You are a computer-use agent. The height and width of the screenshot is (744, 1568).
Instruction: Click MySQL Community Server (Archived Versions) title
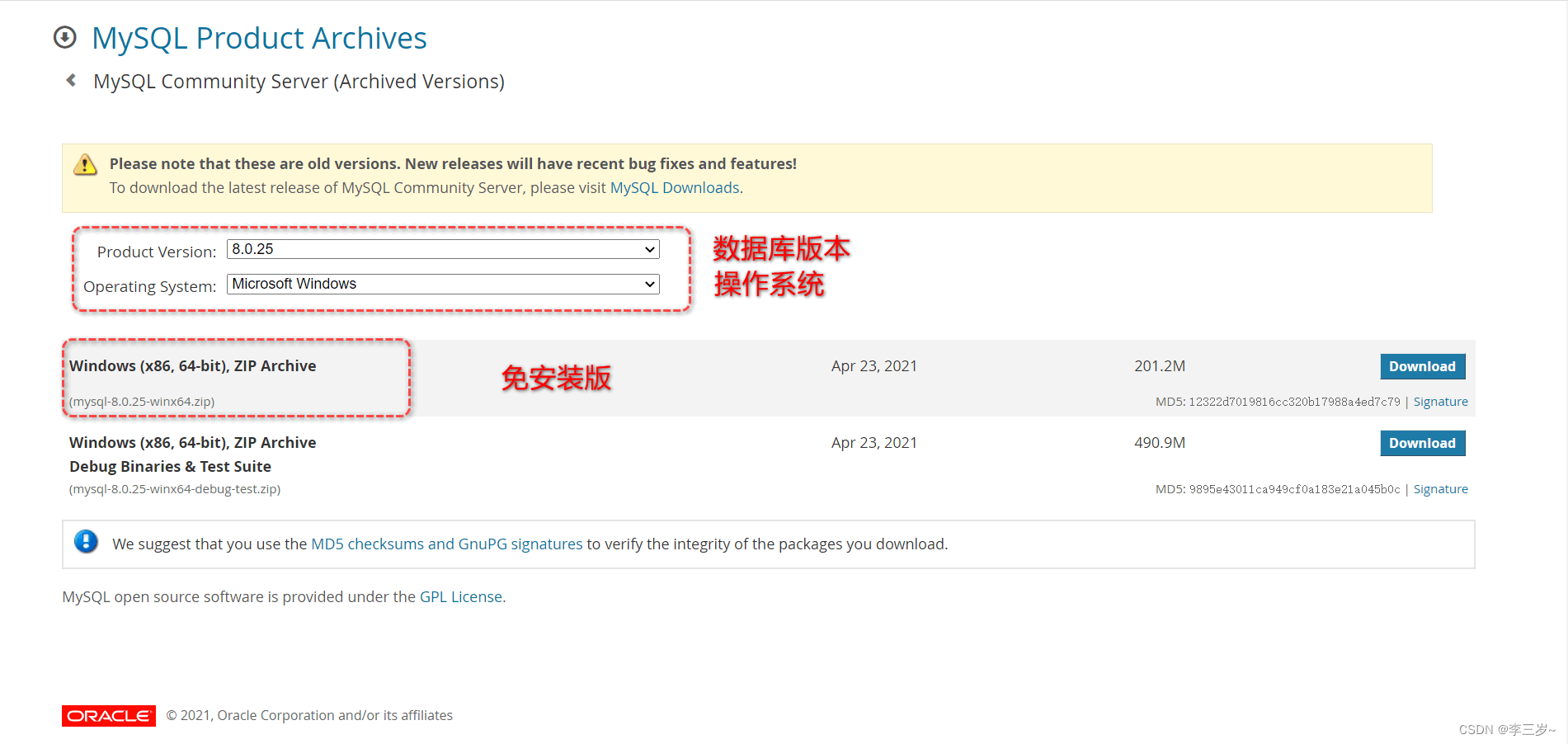299,82
